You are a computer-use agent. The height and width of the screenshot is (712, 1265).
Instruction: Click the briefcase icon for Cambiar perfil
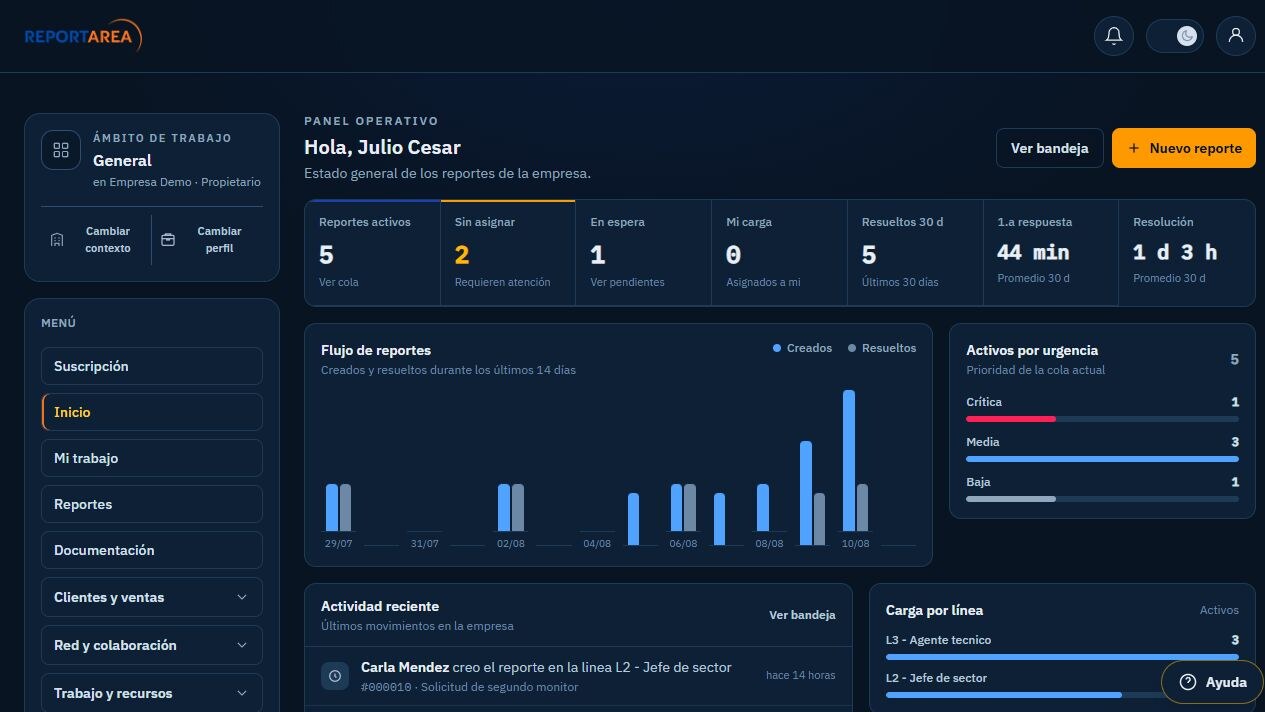coord(168,240)
